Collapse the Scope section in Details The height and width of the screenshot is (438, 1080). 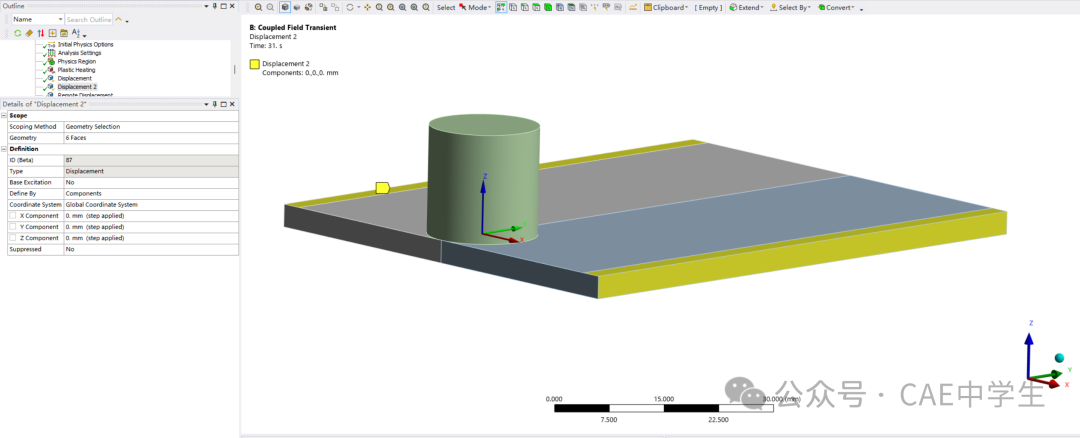(3, 116)
